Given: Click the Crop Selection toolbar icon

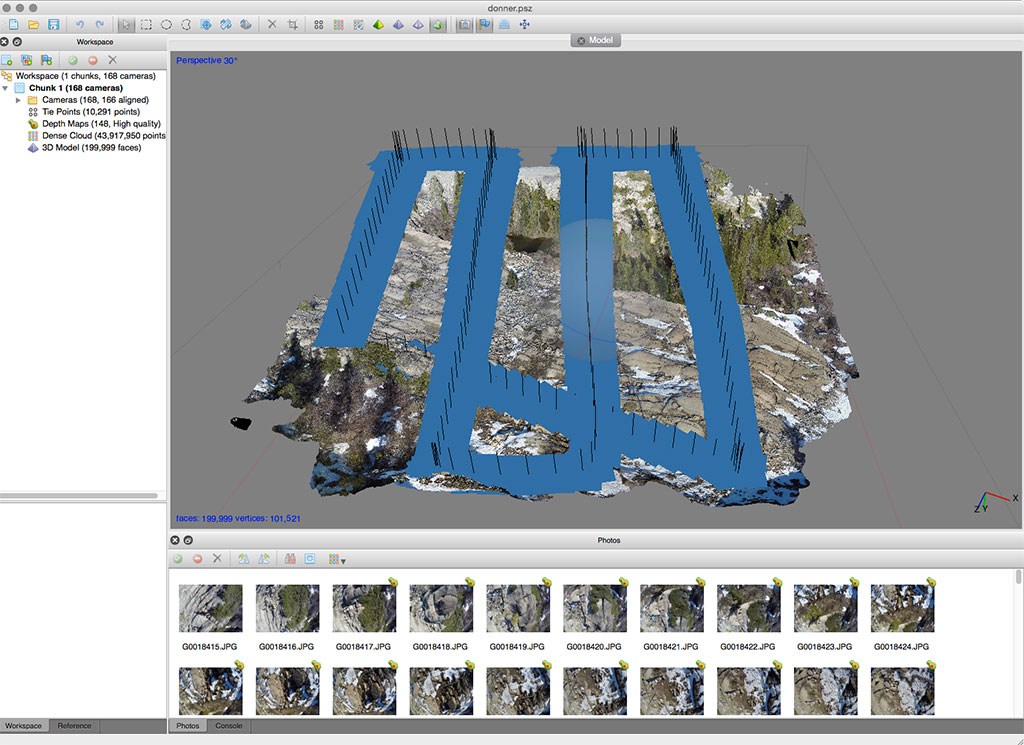Looking at the screenshot, I should coord(292,24).
